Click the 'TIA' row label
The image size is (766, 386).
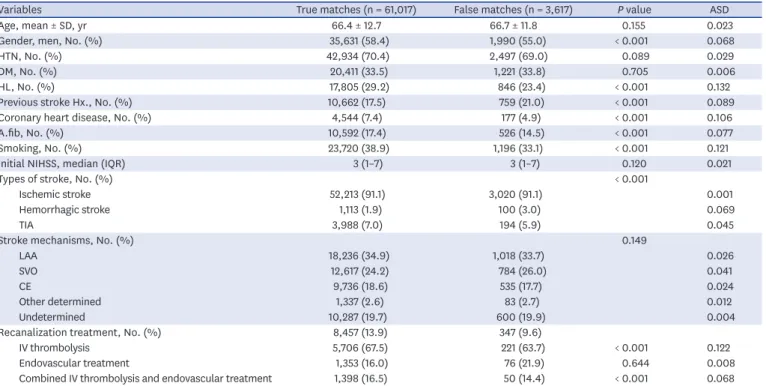tap(26, 225)
